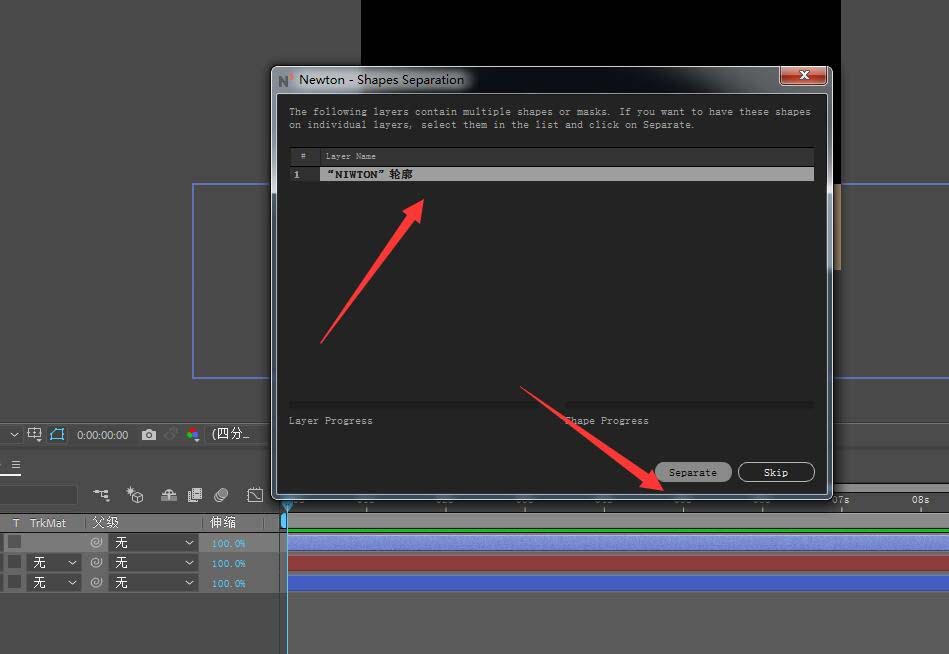Open the viewer resolution dropdown (四分
Image resolution: width=949 pixels, height=654 pixels.
[237, 434]
